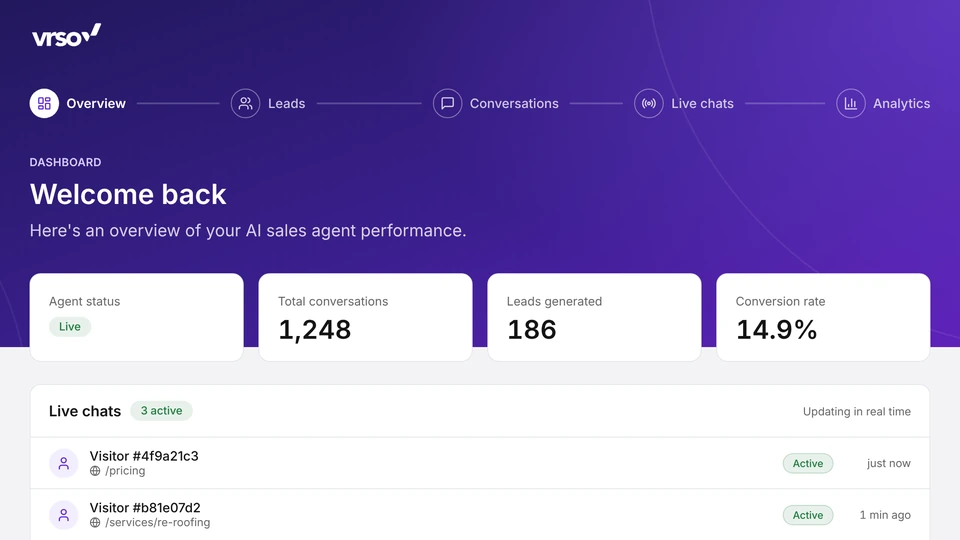
Task: Click the just now timestamp
Action: [x=888, y=463]
